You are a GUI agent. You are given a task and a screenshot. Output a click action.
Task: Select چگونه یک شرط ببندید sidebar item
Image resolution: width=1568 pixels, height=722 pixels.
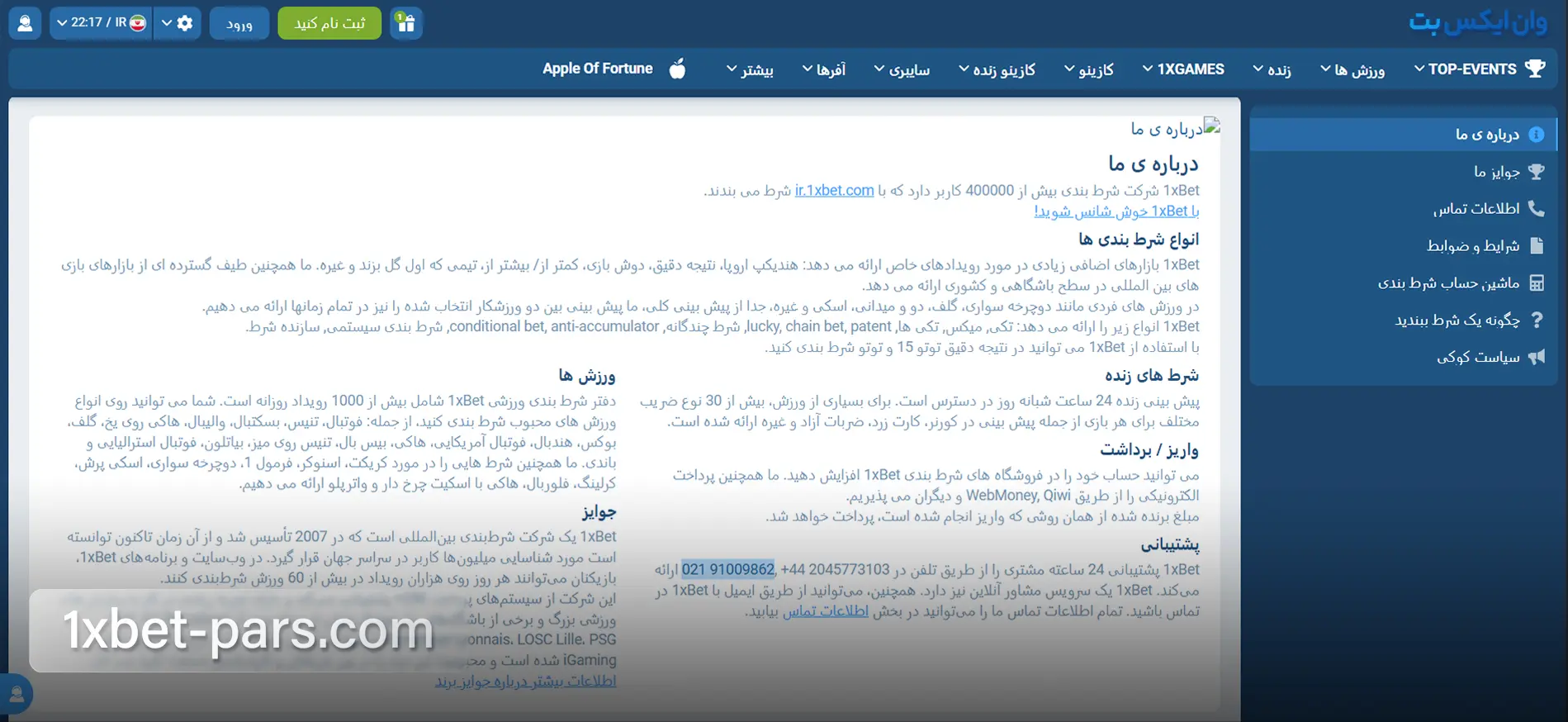click(1403, 320)
